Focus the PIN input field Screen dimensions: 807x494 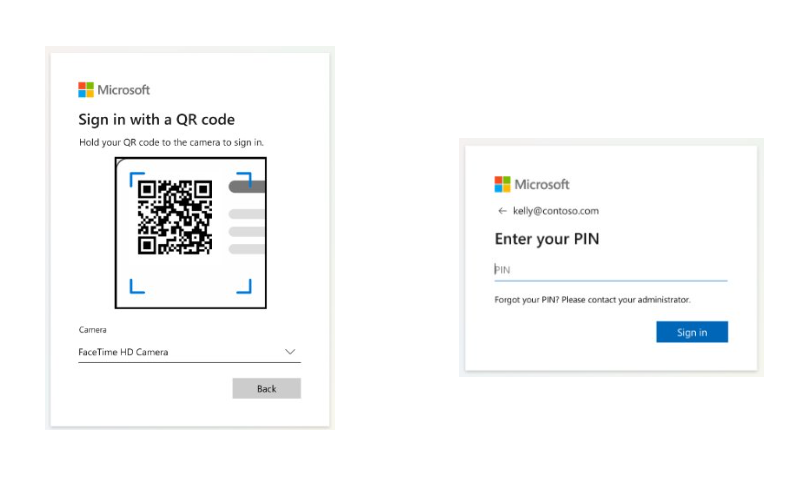click(x=611, y=270)
